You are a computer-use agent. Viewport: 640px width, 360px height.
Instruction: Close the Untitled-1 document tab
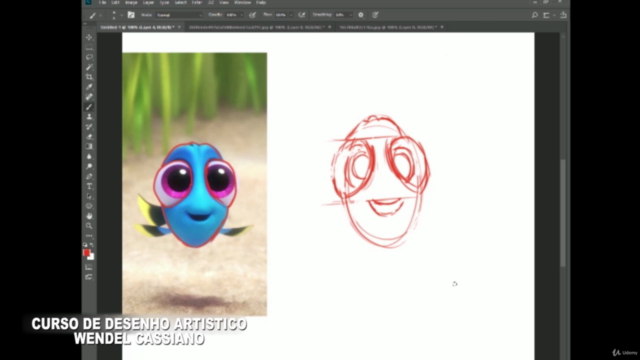click(x=179, y=27)
